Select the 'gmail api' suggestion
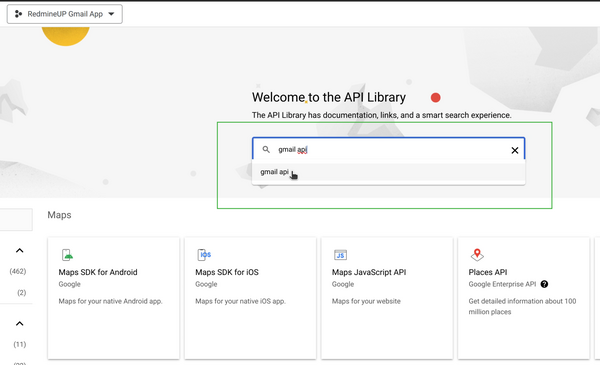This screenshot has height=365, width=600. [388, 172]
